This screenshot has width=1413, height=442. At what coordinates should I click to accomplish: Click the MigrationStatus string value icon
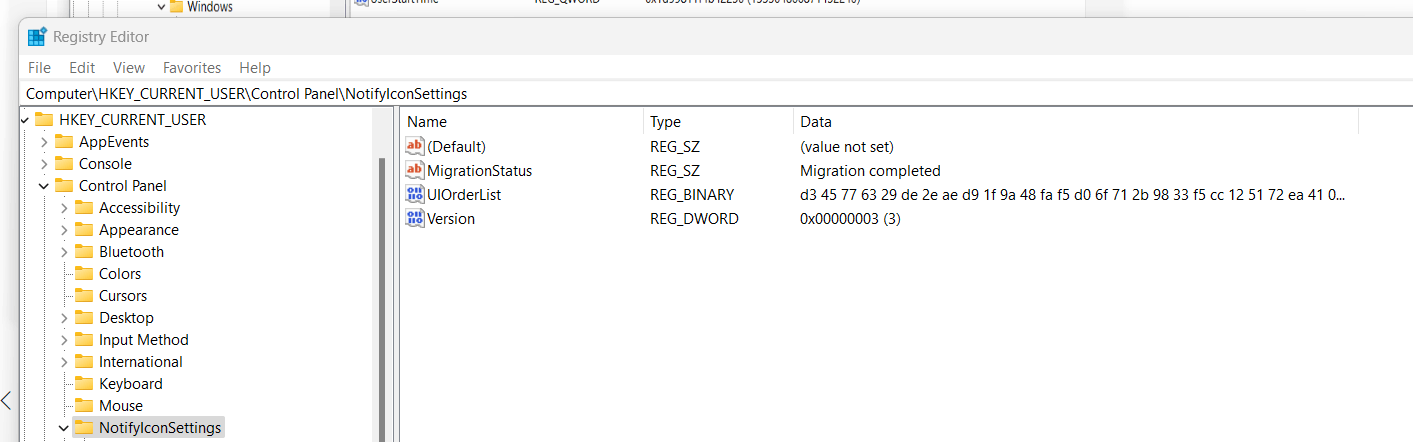[x=415, y=170]
